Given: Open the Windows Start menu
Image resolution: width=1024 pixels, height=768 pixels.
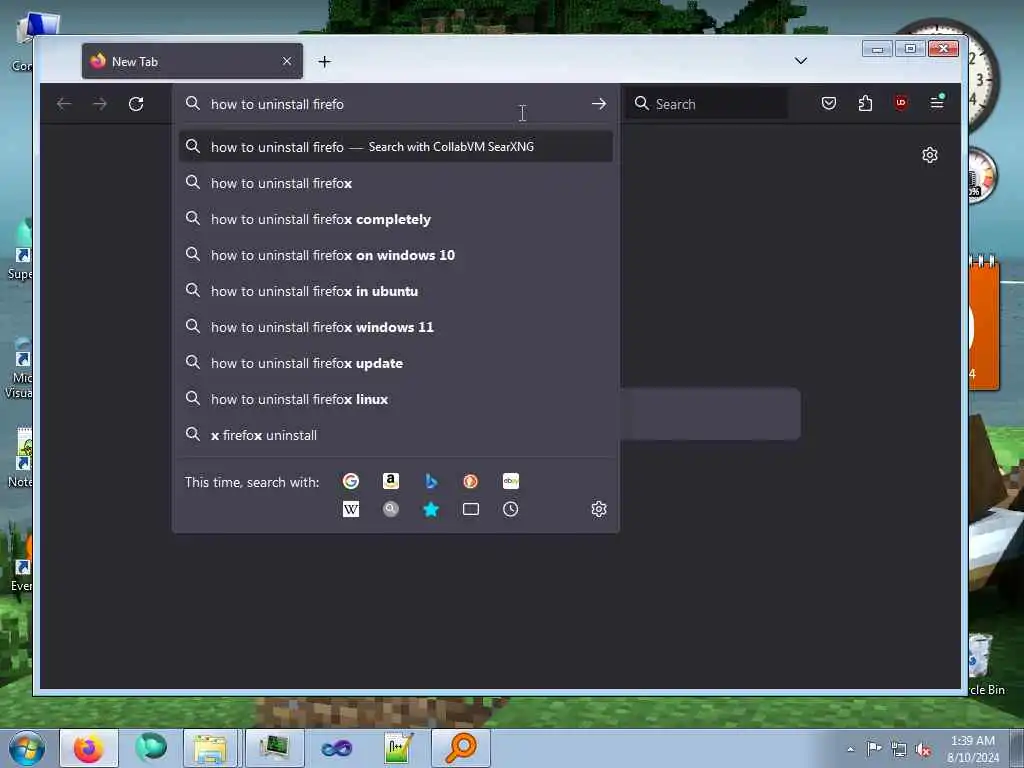Looking at the screenshot, I should [27, 748].
